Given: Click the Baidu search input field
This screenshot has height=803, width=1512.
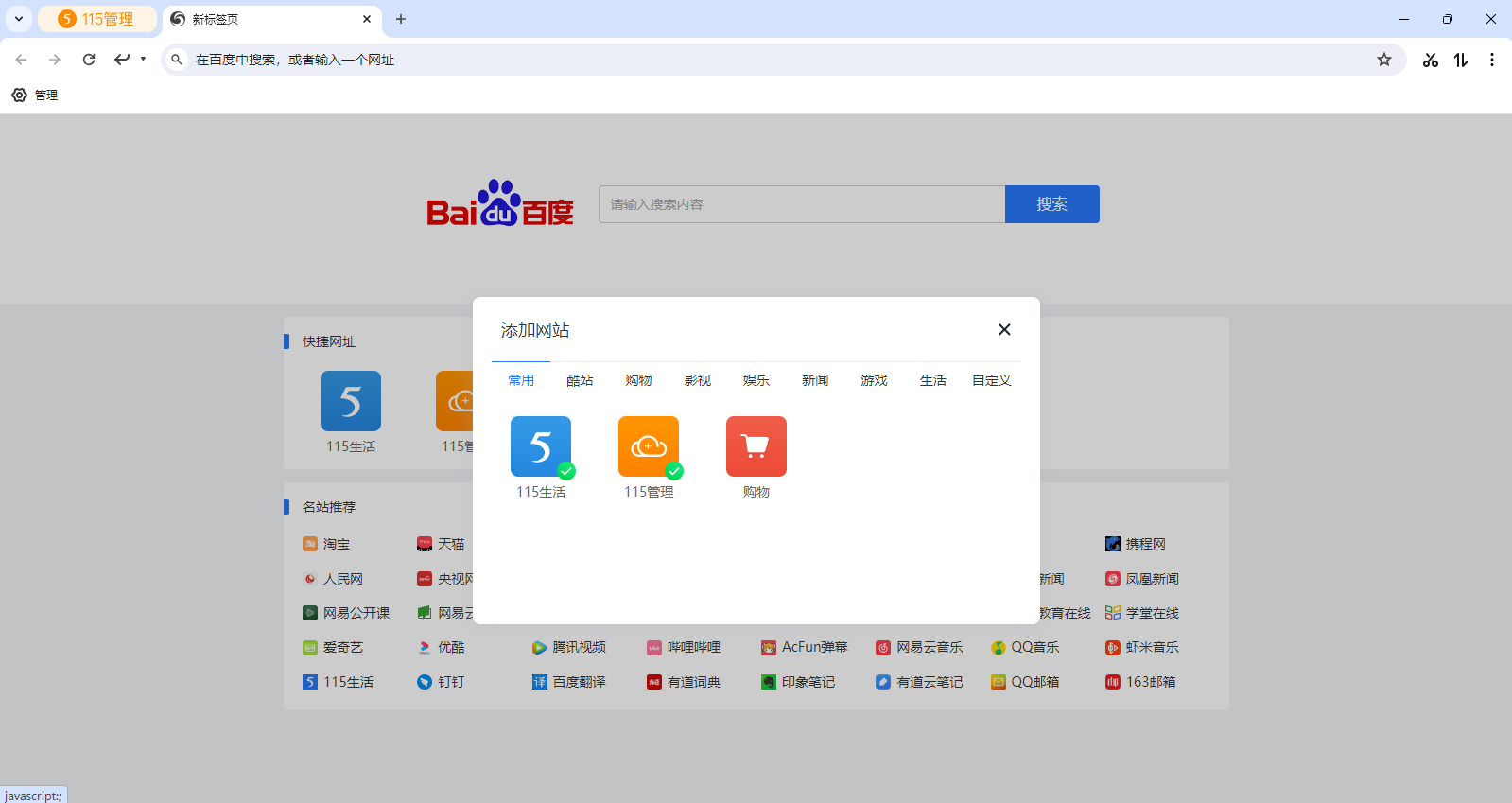Looking at the screenshot, I should coord(801,204).
